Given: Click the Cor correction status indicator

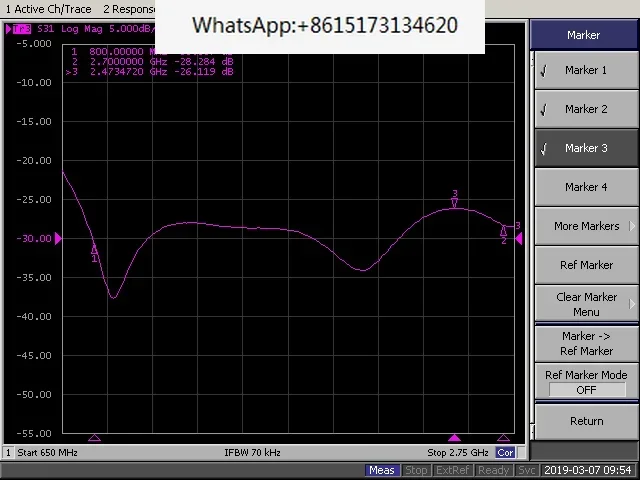Looking at the screenshot, I should point(506,453).
